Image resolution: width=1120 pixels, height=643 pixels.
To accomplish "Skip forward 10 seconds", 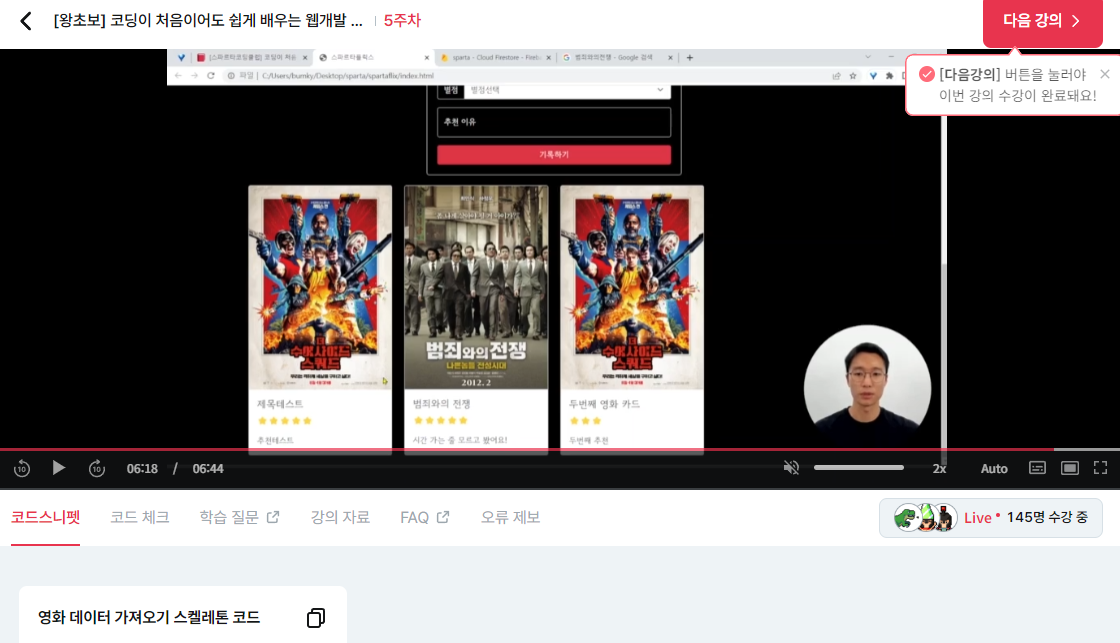I will tap(96, 469).
